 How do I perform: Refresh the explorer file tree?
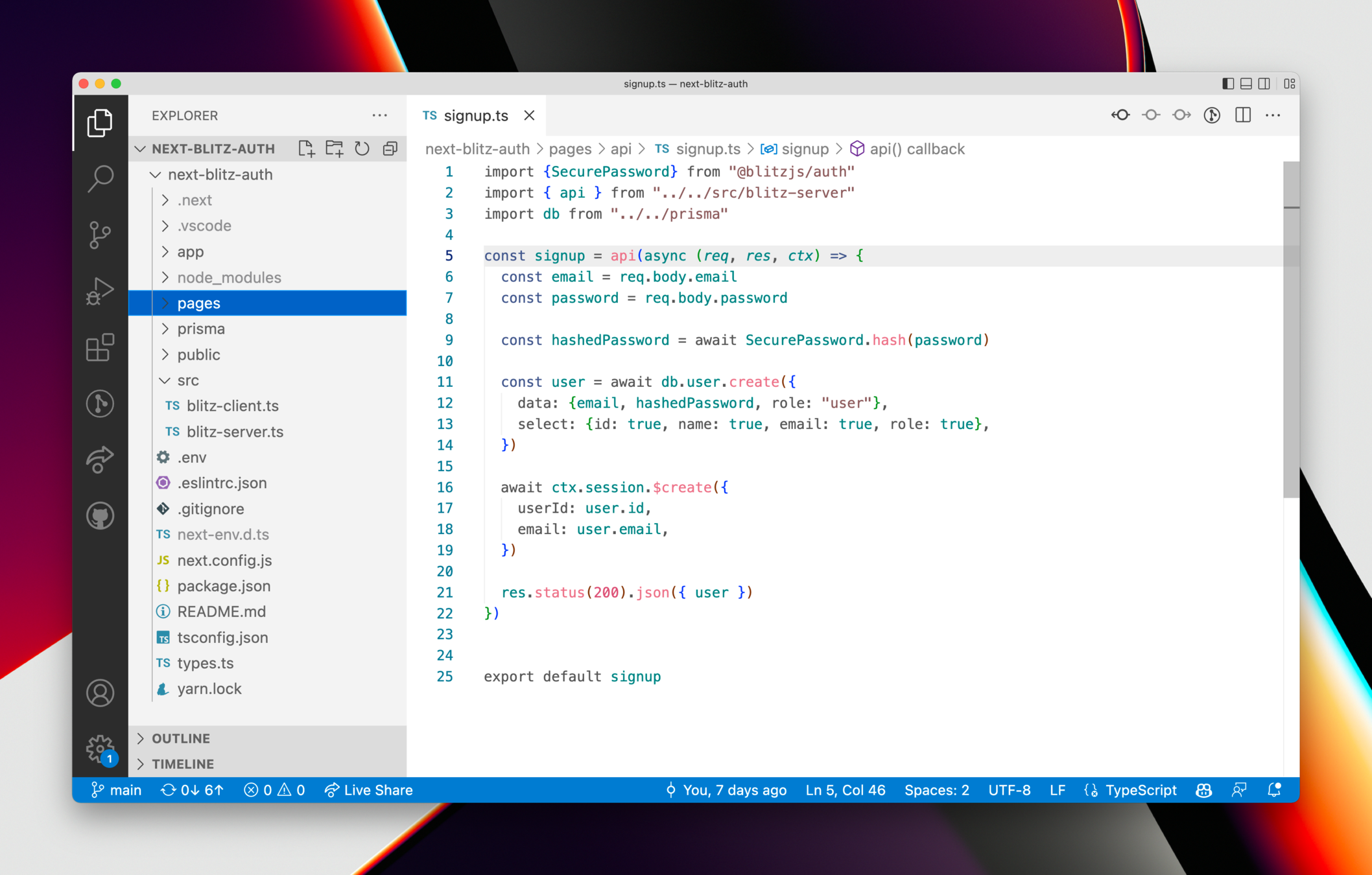tap(362, 148)
